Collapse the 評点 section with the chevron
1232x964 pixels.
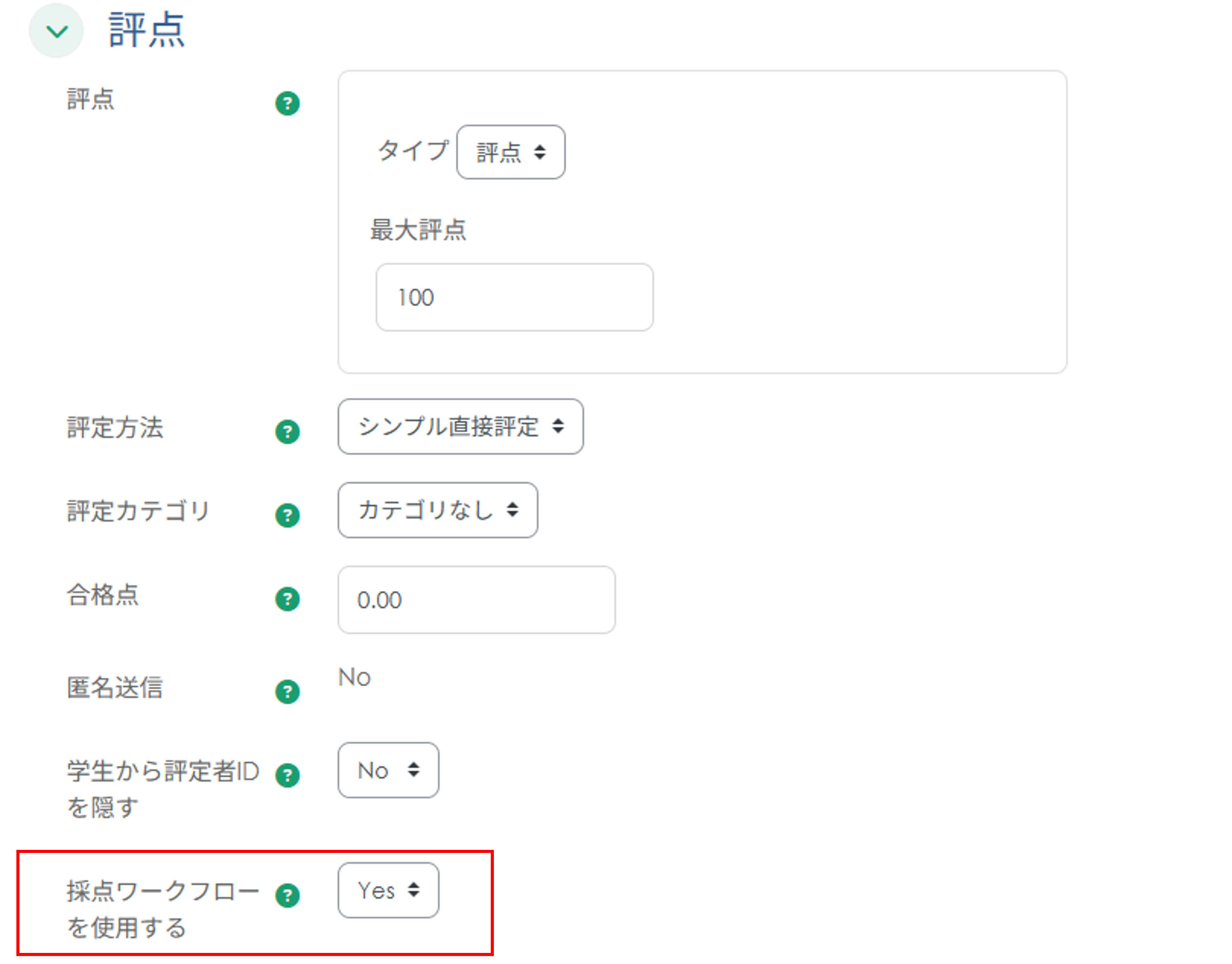[57, 31]
